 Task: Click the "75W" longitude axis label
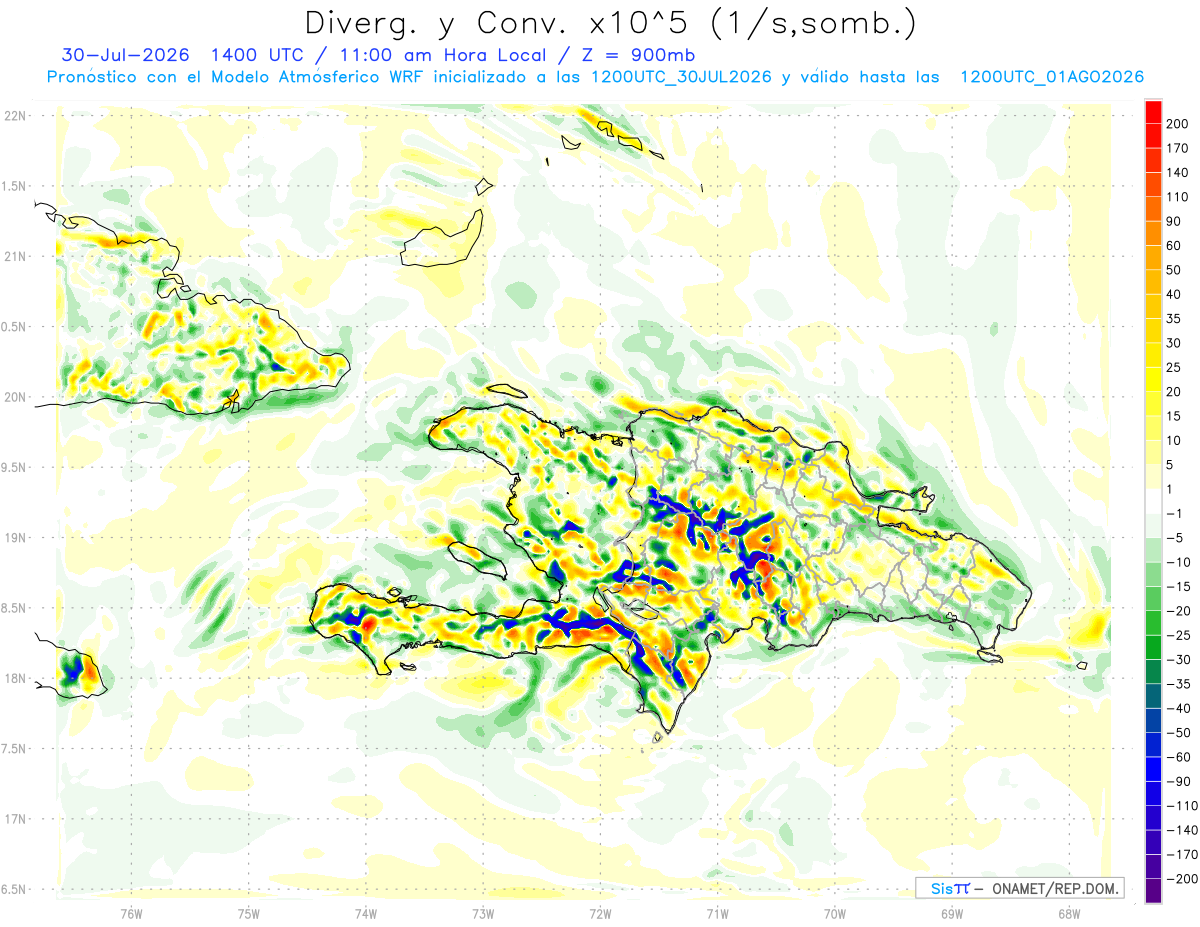(x=248, y=913)
